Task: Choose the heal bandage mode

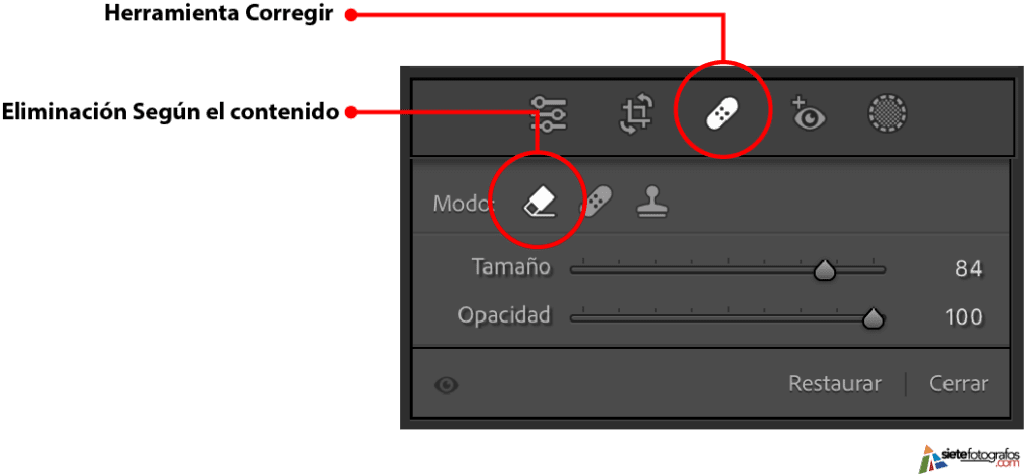Action: 596,203
